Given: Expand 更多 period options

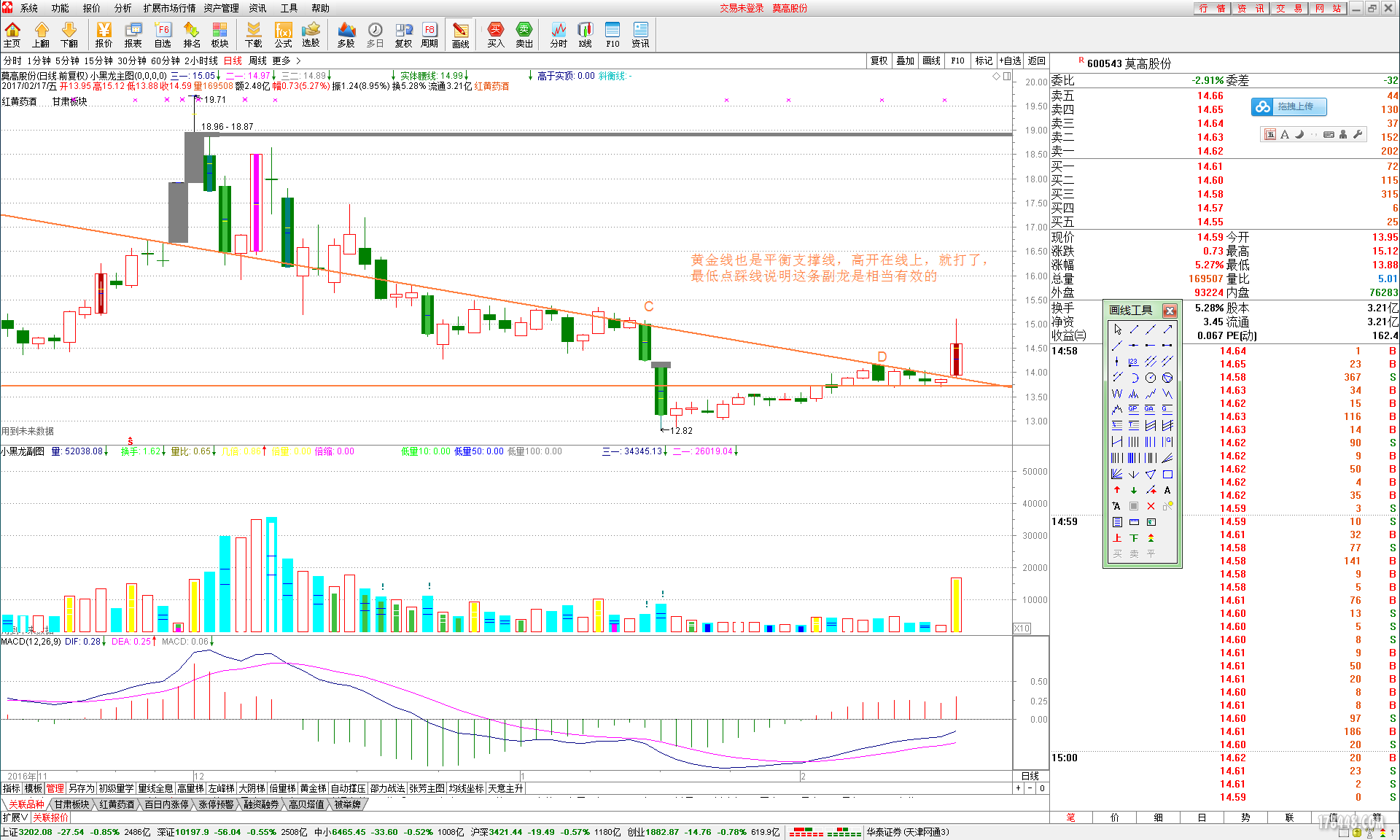Looking at the screenshot, I should coord(287,61).
